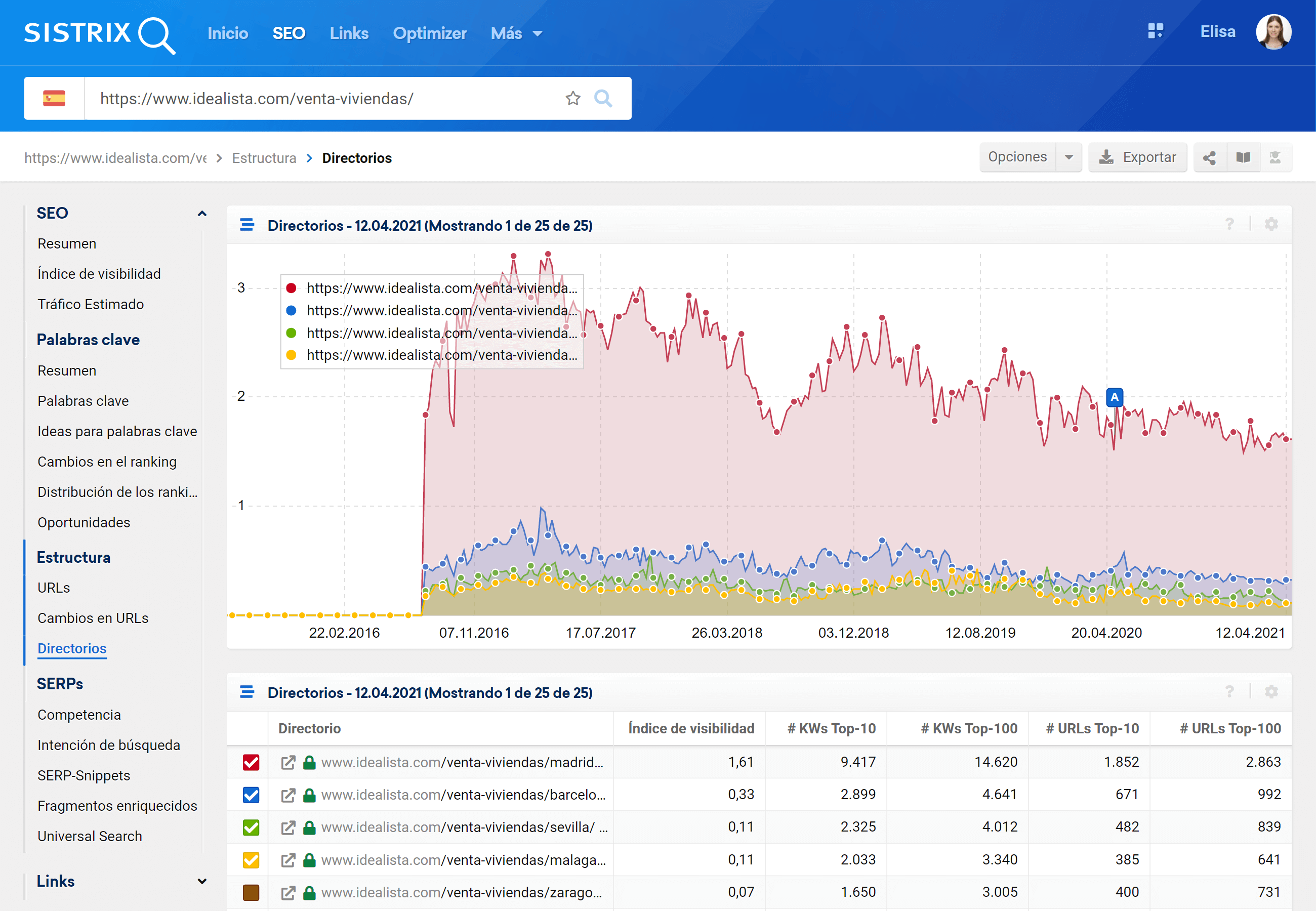
Task: Switch to the Optimizer navigation tab
Action: point(429,34)
